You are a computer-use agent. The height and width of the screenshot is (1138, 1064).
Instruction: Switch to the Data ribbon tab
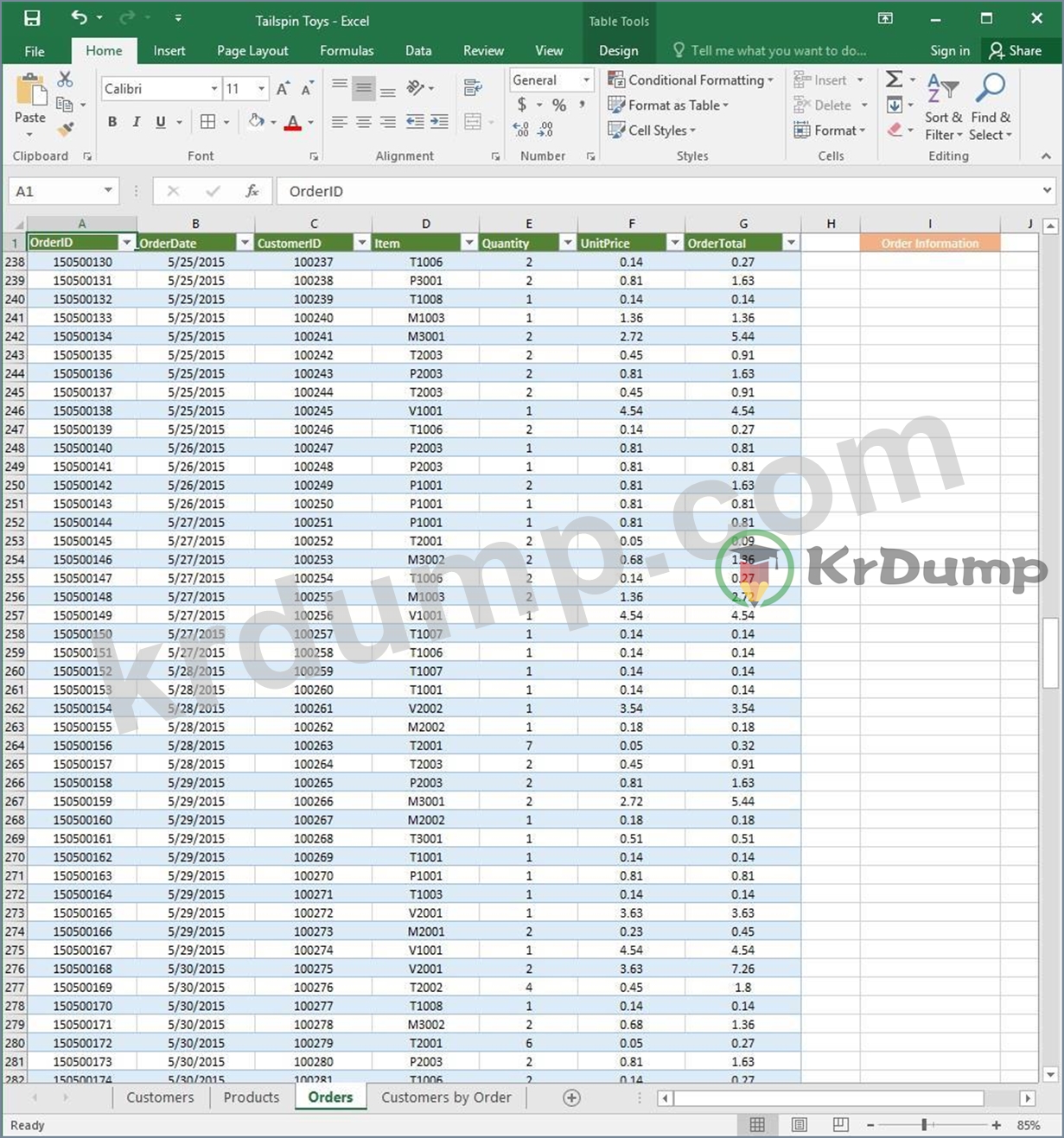[418, 51]
